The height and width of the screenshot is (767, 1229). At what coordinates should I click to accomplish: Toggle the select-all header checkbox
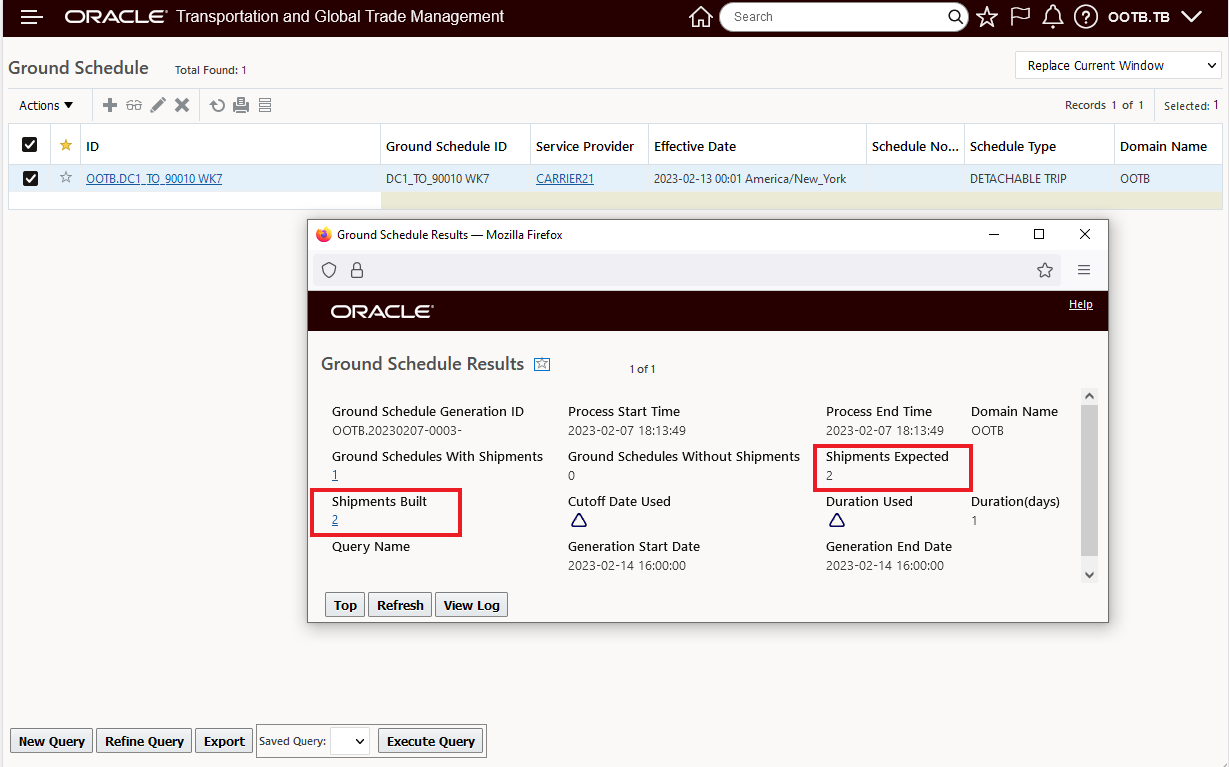30,145
